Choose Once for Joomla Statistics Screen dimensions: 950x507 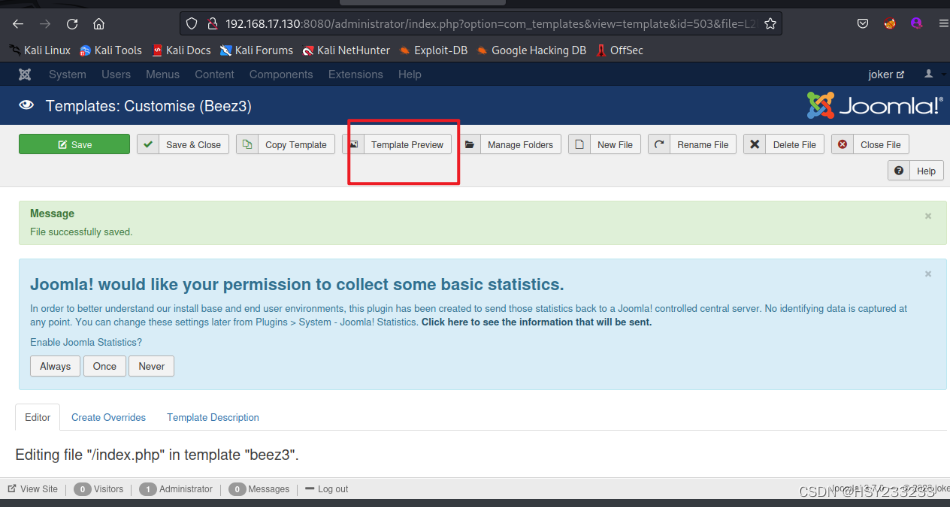point(104,366)
